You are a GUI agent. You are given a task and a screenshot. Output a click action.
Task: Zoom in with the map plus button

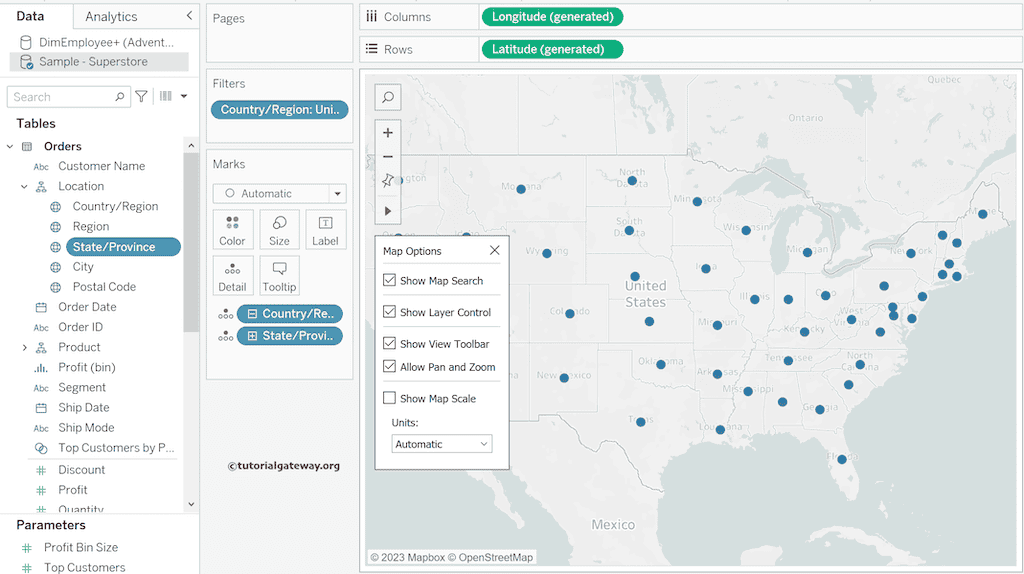388,133
